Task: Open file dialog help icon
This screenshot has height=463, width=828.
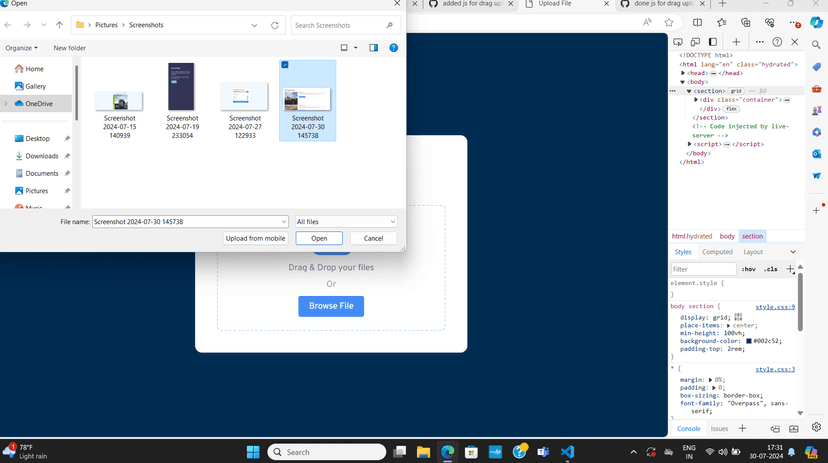Action: 394,48
